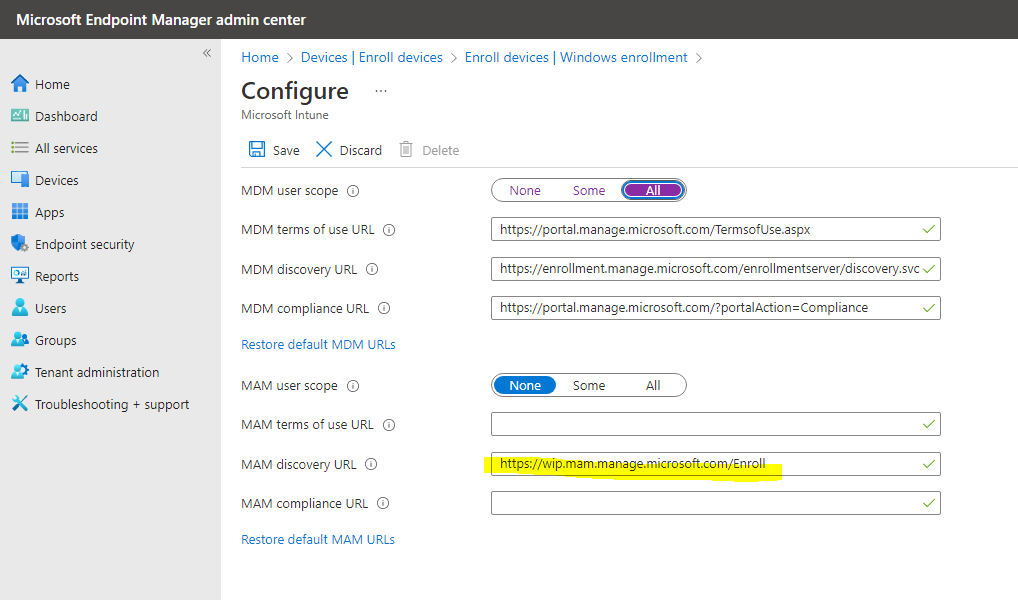This screenshot has height=600, width=1018.
Task: Set MDM user scope to Some
Action: [x=589, y=190]
